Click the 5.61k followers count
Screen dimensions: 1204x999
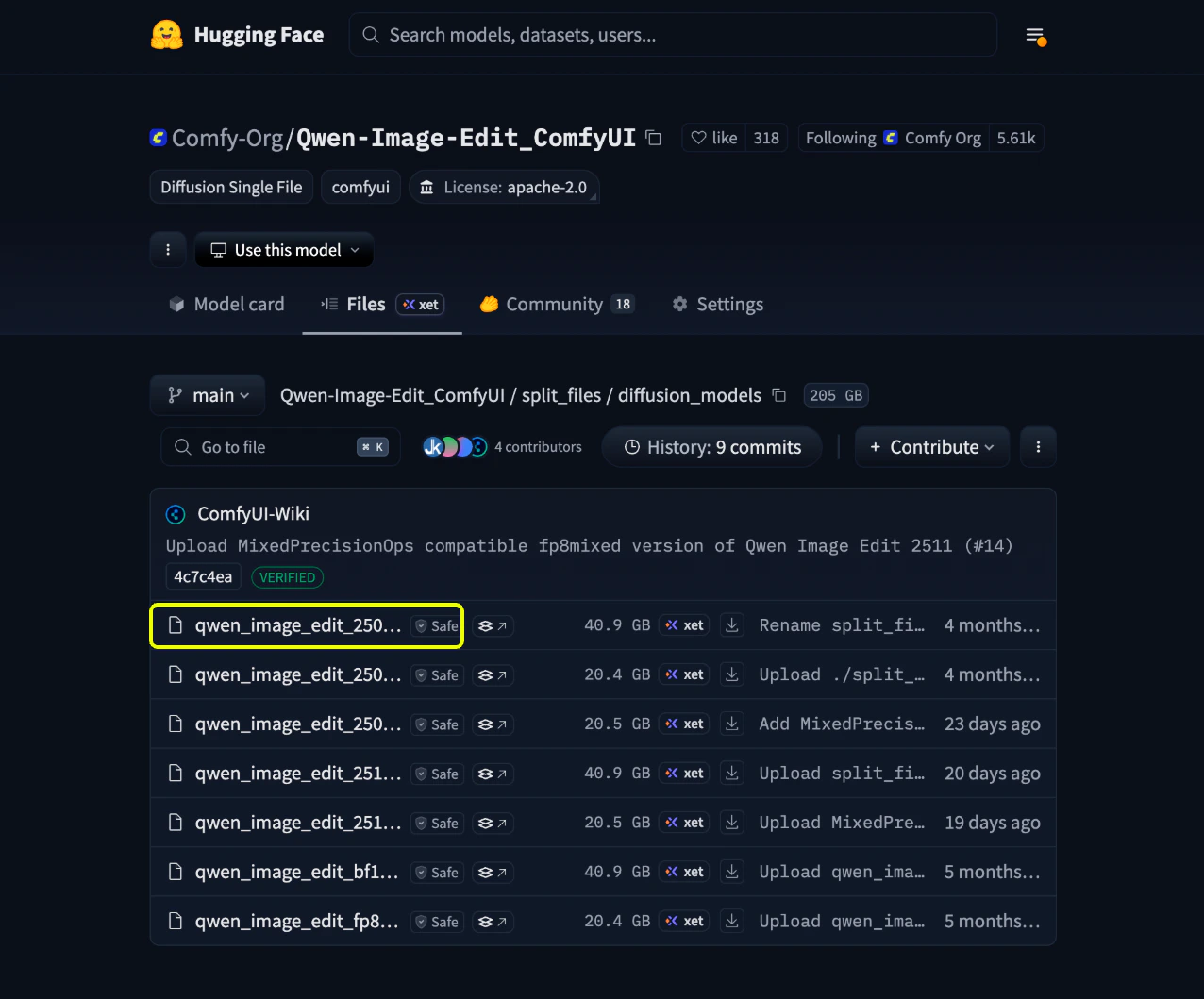[1016, 138]
